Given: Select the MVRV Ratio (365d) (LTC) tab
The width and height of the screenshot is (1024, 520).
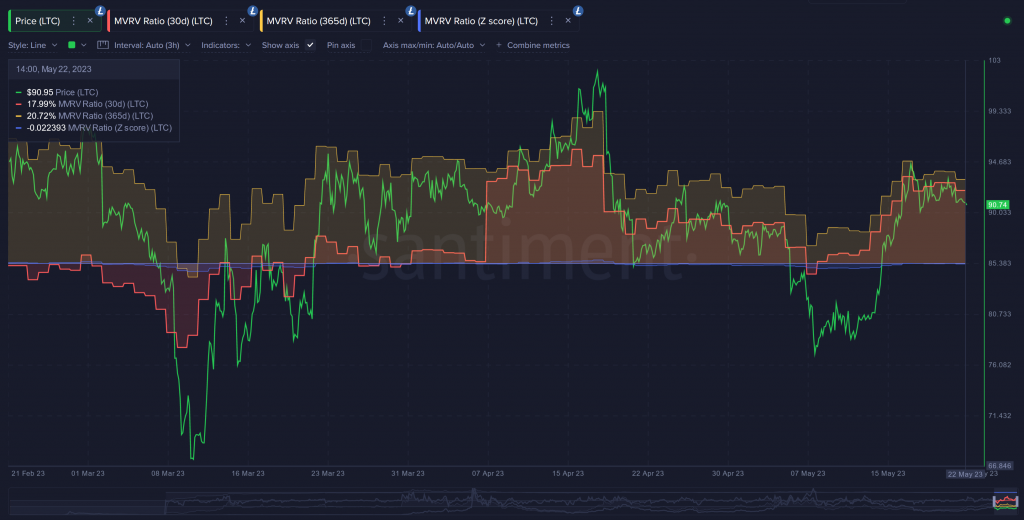Looking at the screenshot, I should point(317,20).
